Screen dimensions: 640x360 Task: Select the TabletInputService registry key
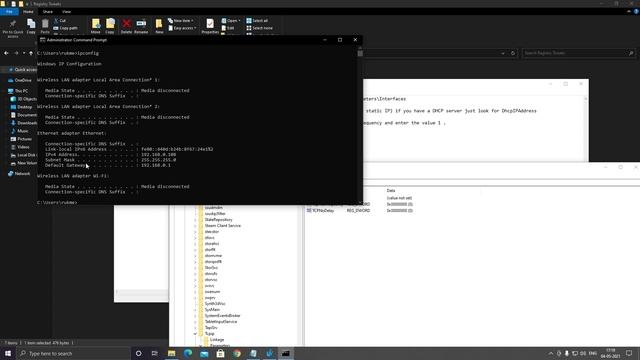point(221,322)
